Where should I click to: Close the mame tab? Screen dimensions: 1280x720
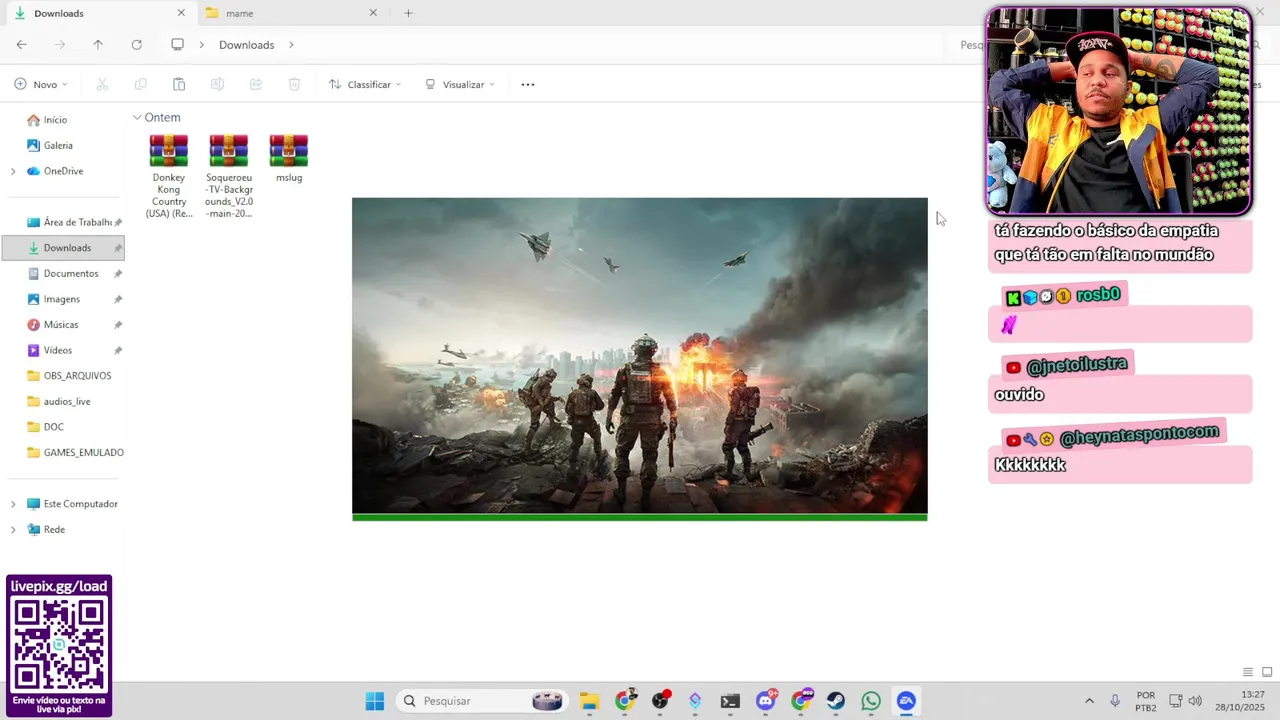click(373, 13)
